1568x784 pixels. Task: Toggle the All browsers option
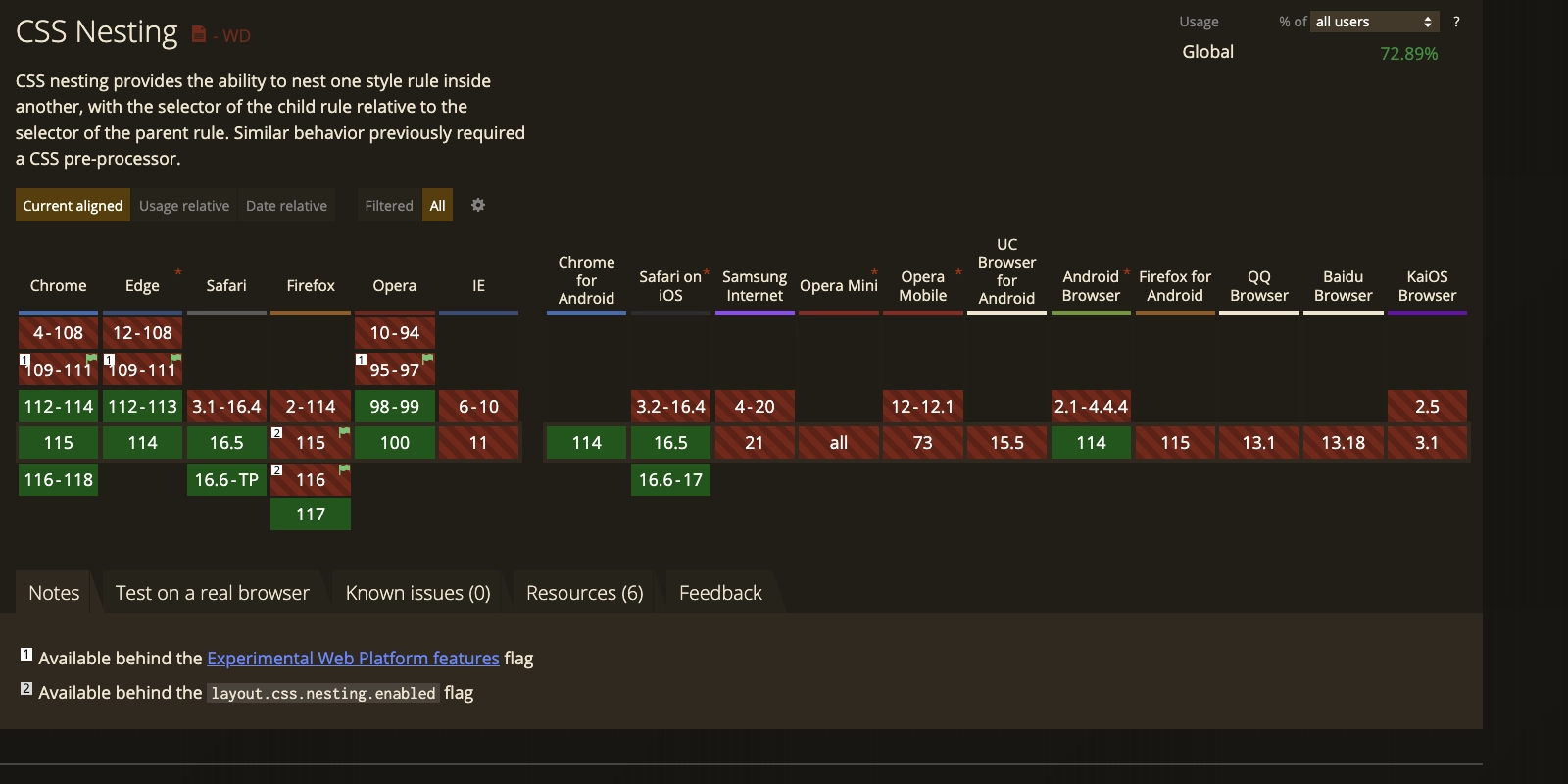[437, 205]
